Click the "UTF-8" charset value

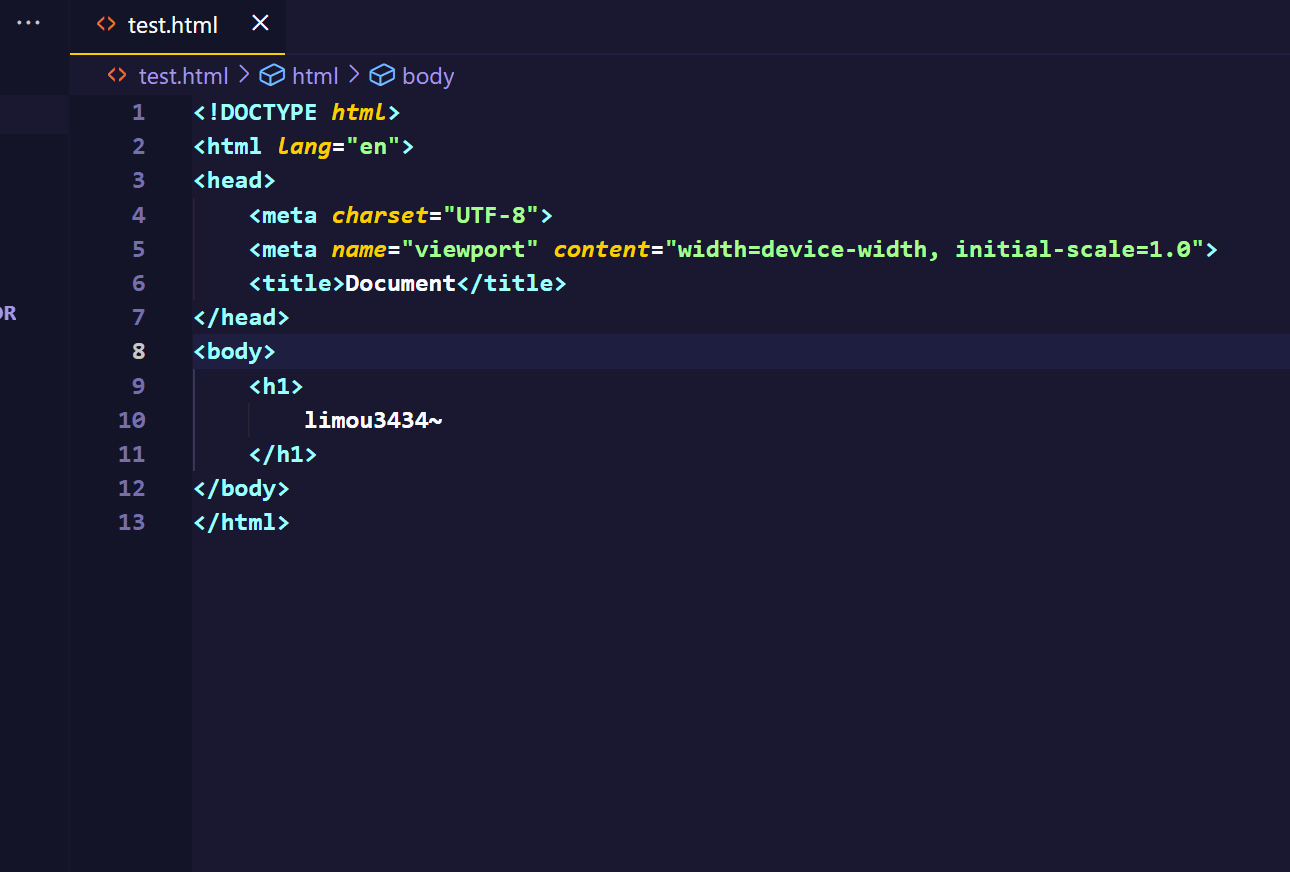(x=491, y=215)
